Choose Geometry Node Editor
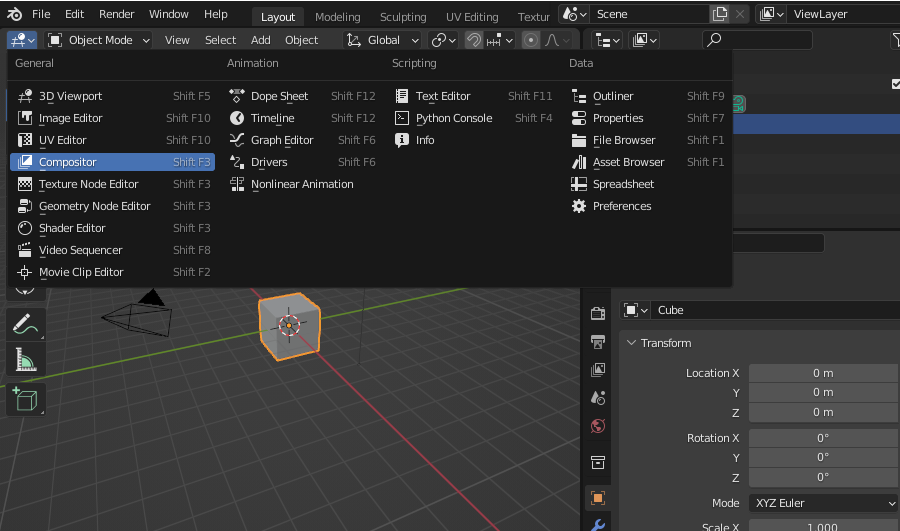 [112, 206]
